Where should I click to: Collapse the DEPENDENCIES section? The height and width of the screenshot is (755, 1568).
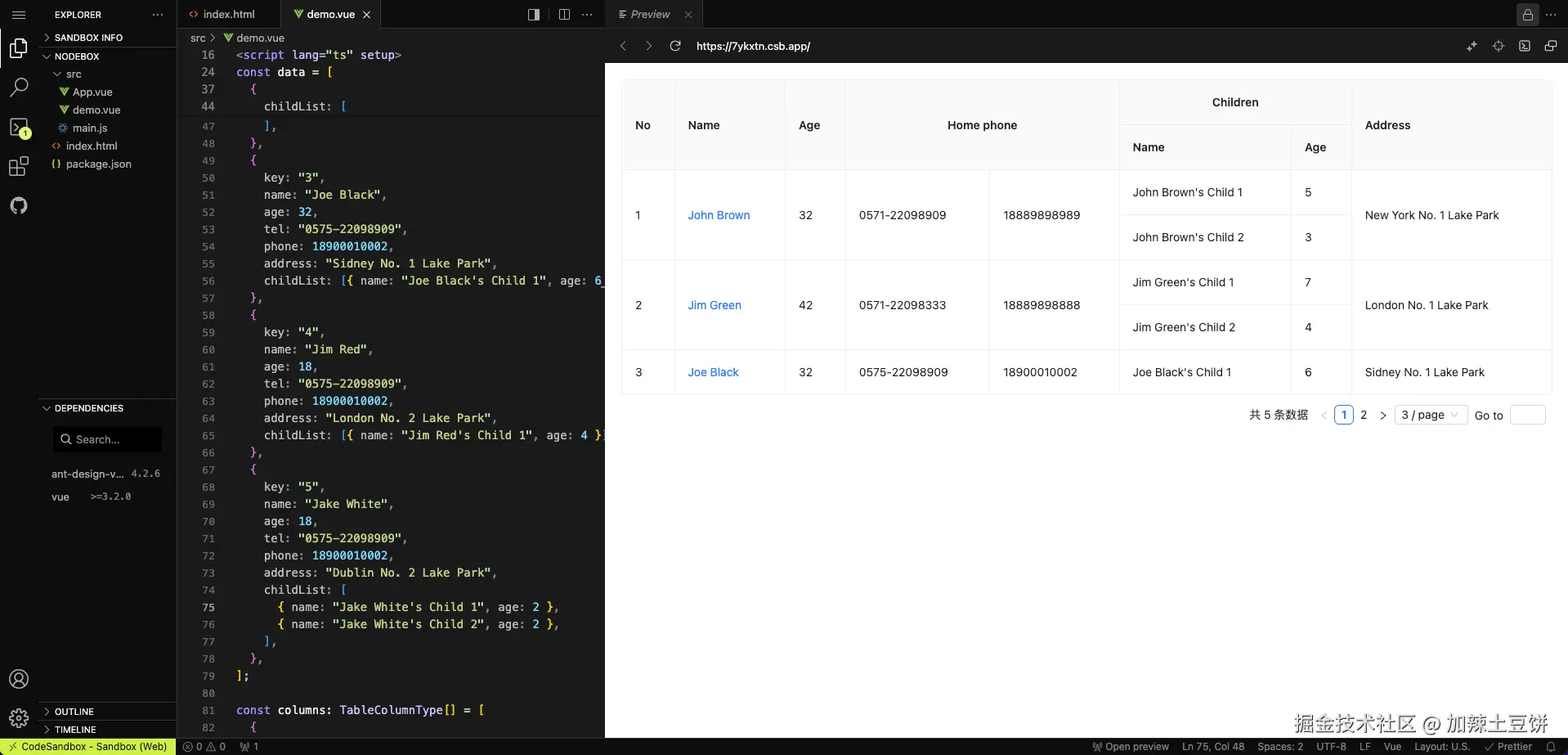point(88,408)
